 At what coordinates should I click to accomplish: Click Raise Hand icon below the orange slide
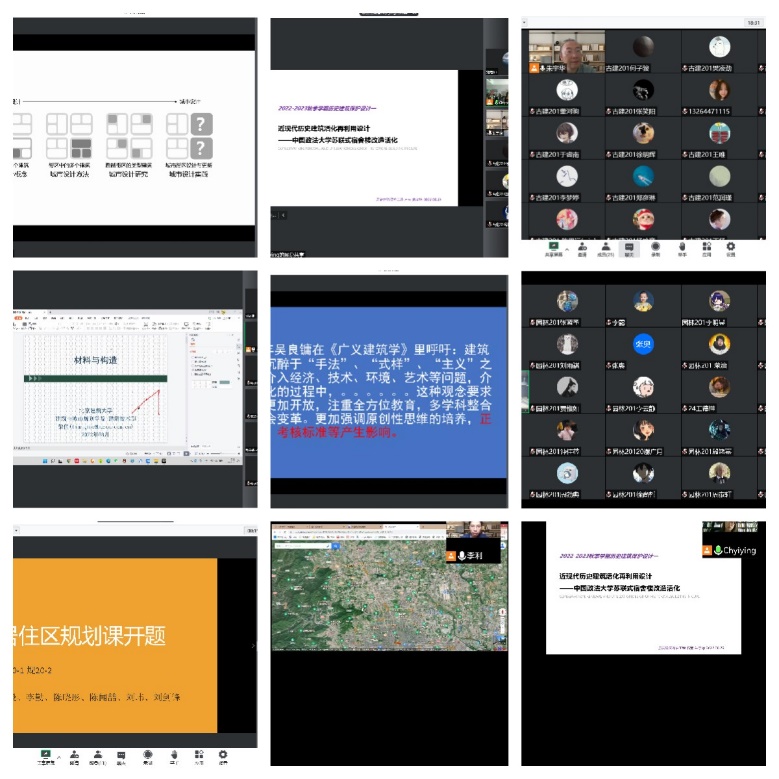[x=174, y=755]
